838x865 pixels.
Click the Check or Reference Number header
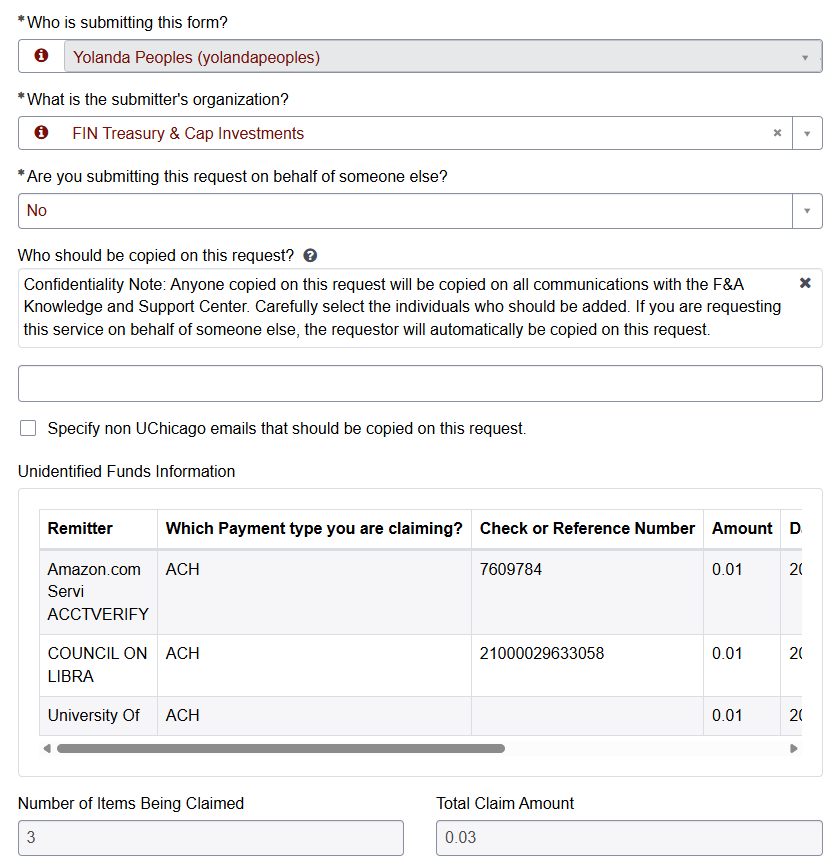coord(587,529)
